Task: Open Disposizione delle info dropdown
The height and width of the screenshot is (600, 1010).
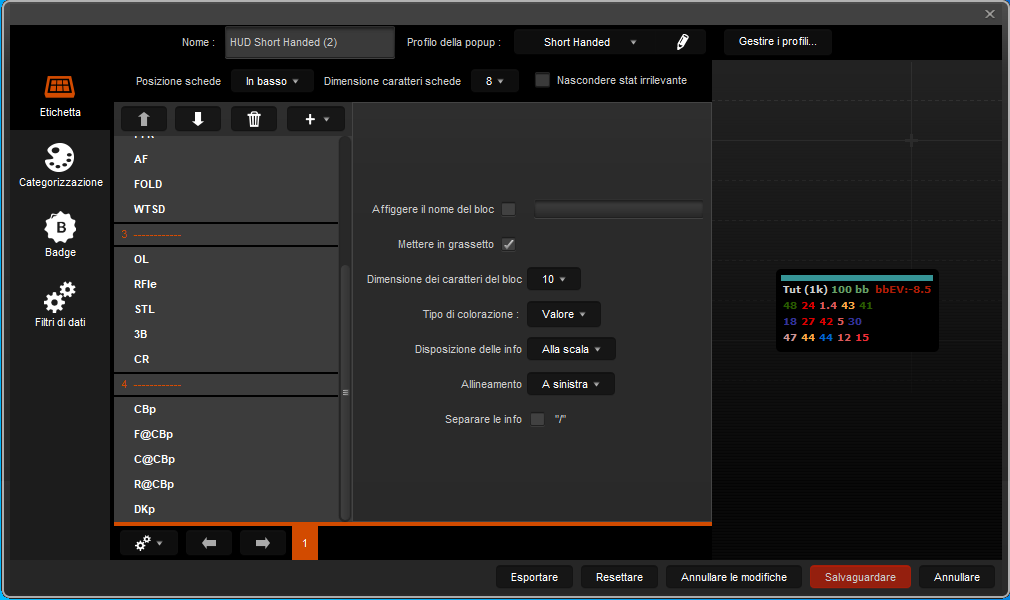Action: 571,349
